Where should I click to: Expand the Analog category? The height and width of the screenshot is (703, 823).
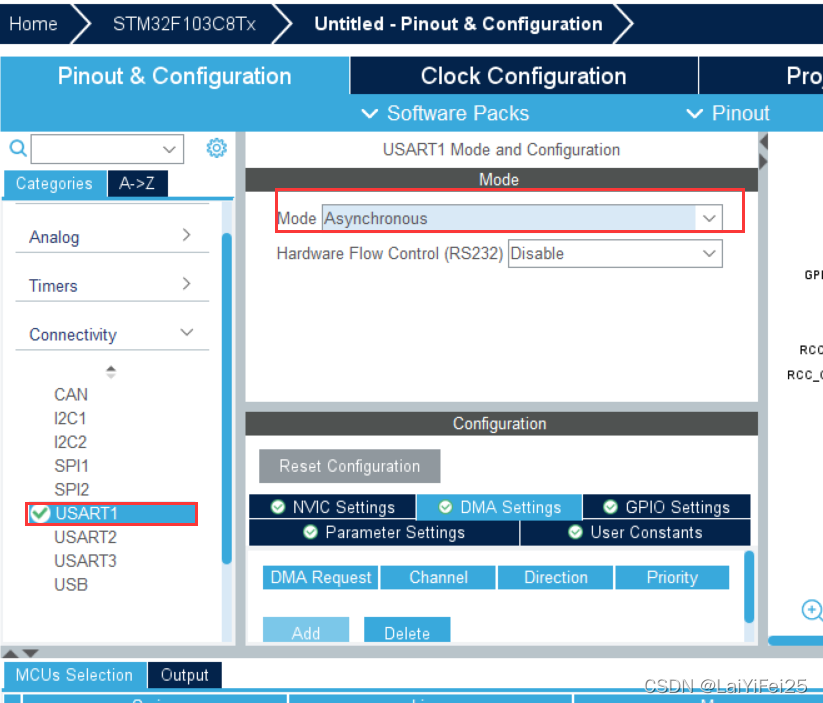click(112, 237)
